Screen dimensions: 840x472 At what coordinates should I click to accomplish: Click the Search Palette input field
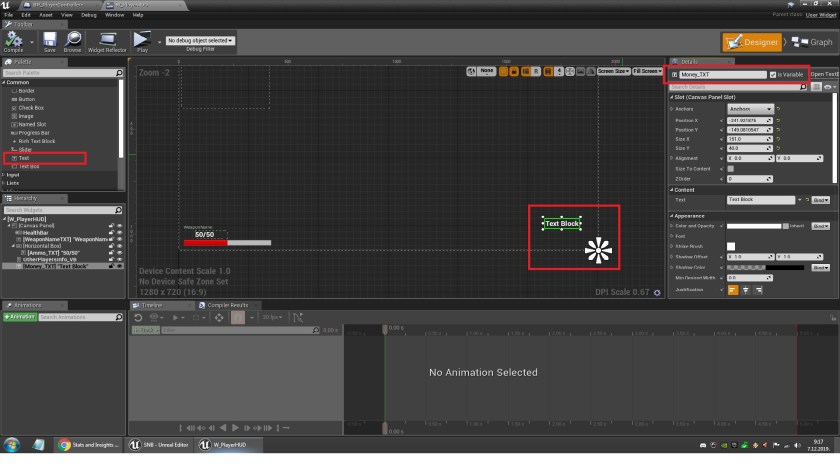(58, 73)
